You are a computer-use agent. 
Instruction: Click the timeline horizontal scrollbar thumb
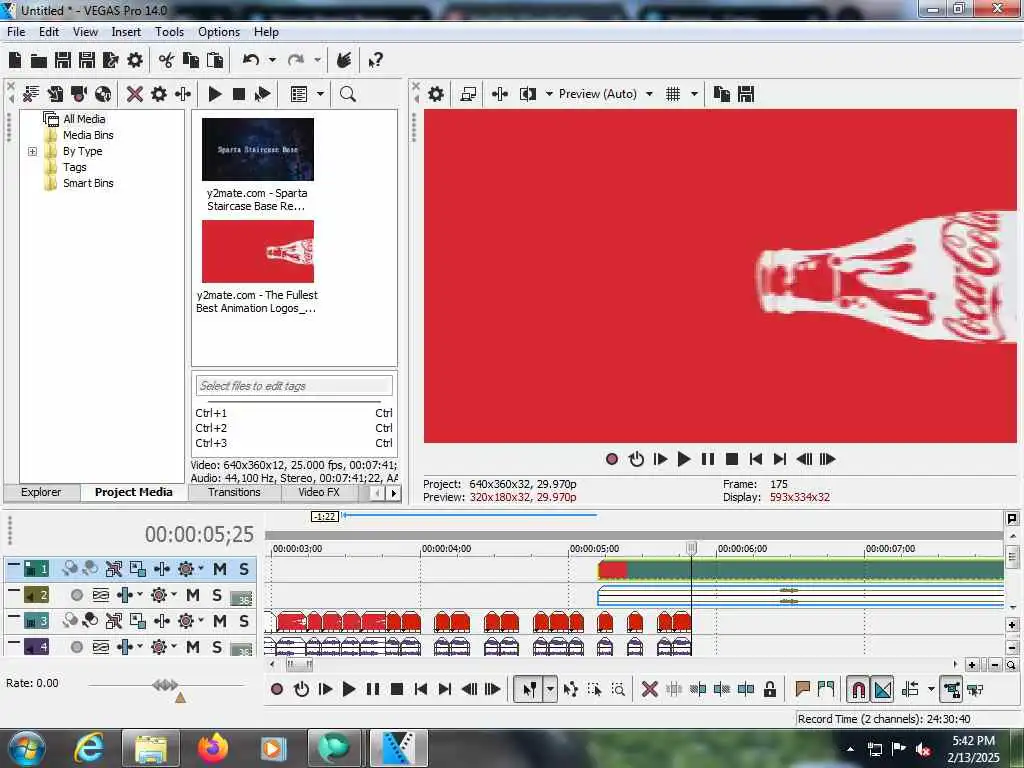[x=300, y=665]
